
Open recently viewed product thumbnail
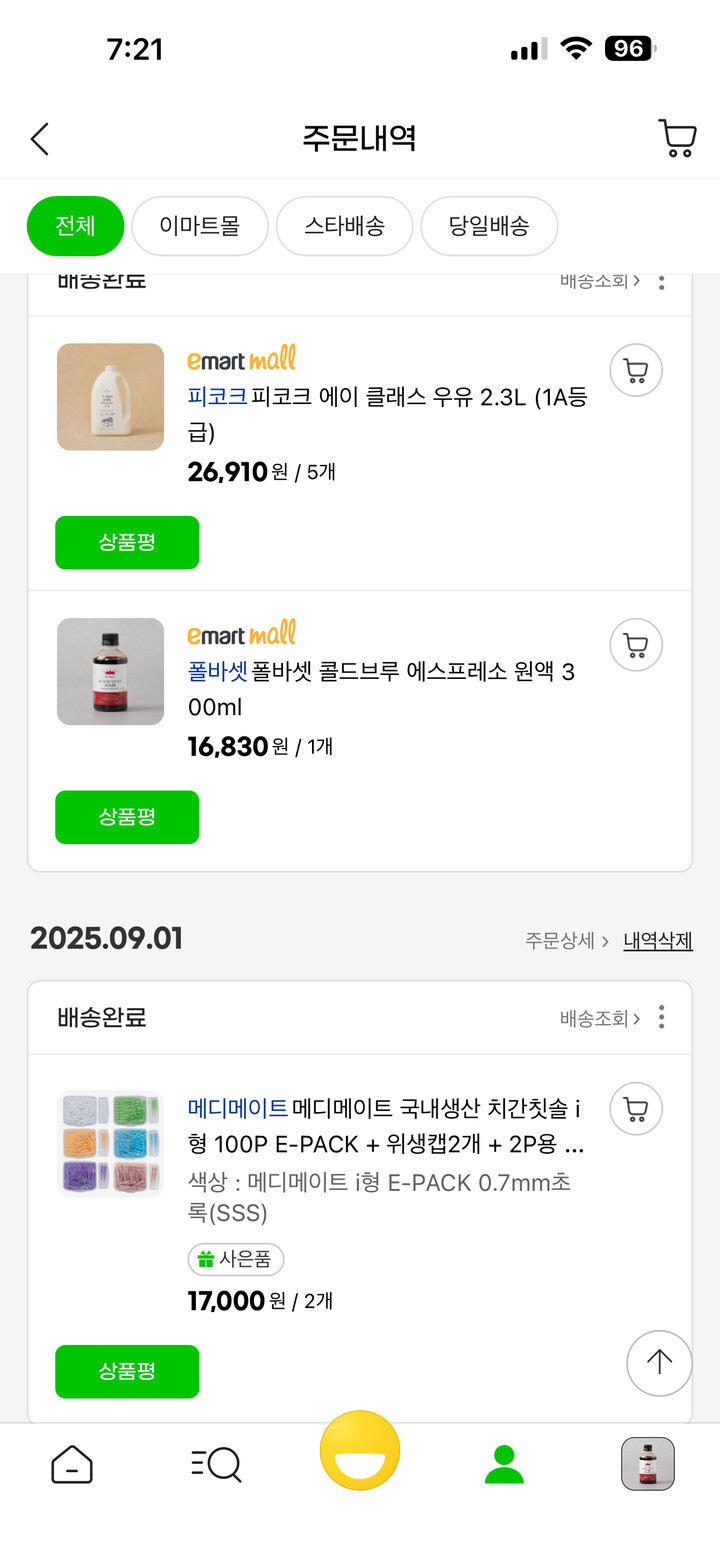tap(648, 1465)
